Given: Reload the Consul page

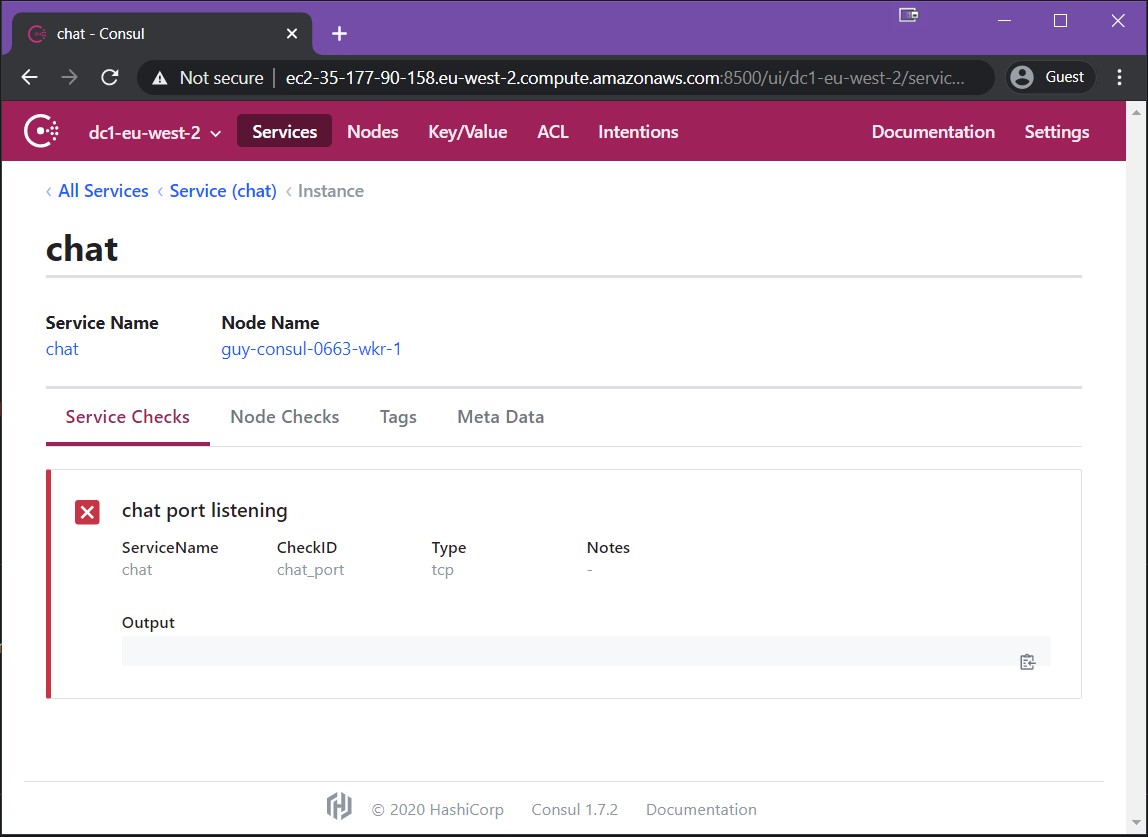Looking at the screenshot, I should click(x=110, y=77).
